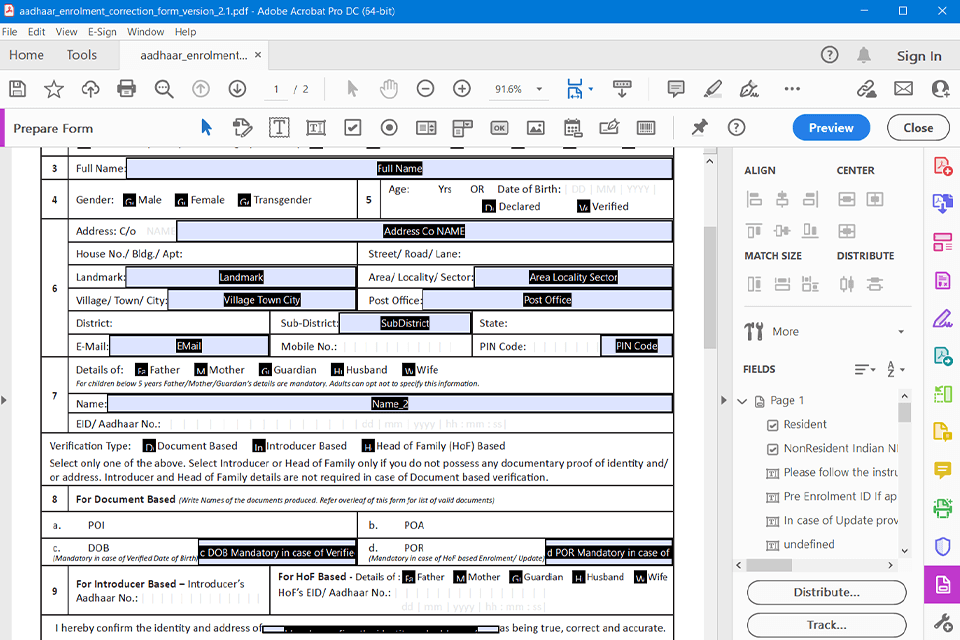Screen dimensions: 960x640
Task: Switch to the Tools tab
Action: 82,56
